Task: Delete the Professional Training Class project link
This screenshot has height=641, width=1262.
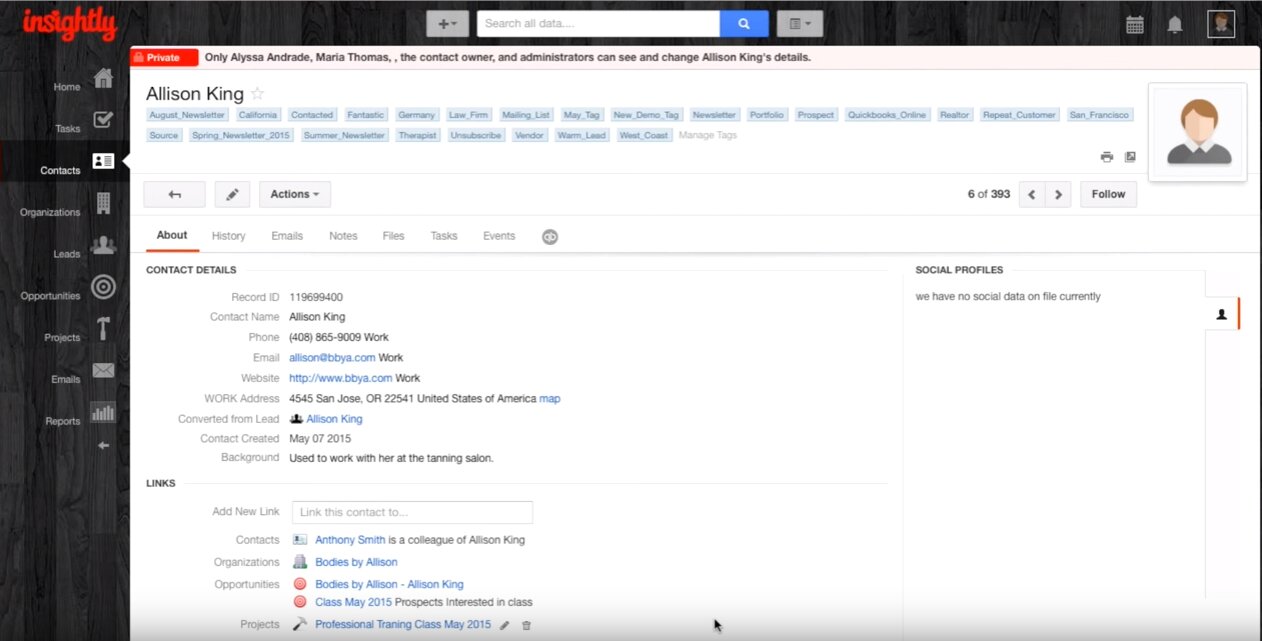Action: [527, 625]
